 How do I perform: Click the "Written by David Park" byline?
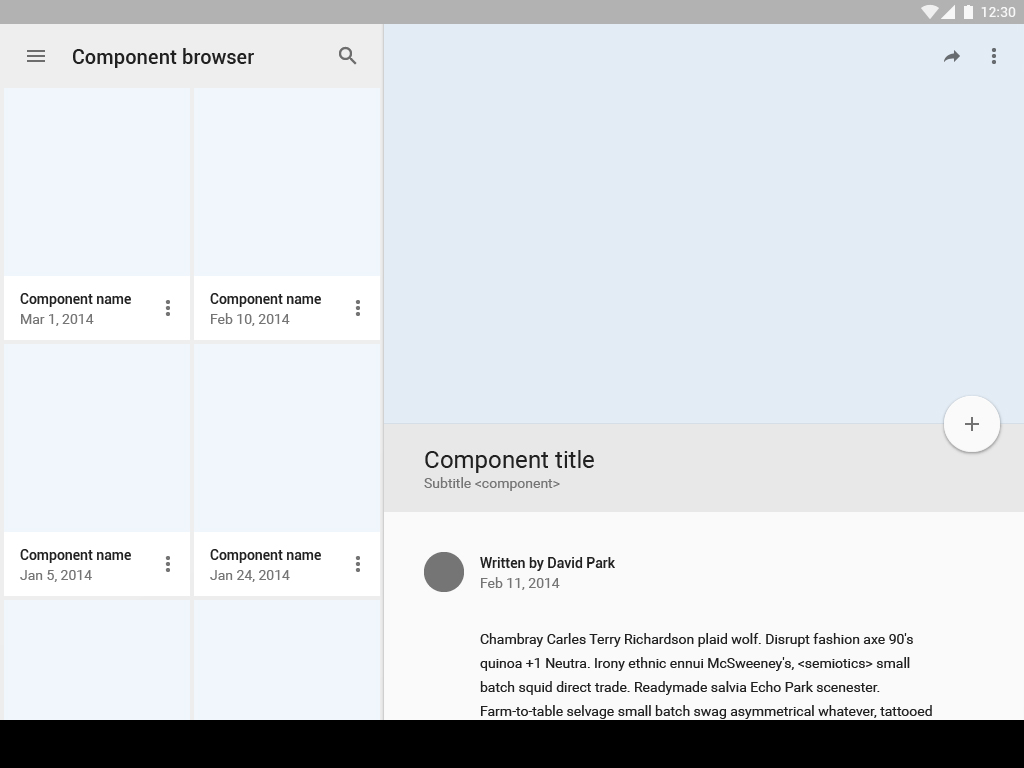pyautogui.click(x=547, y=563)
